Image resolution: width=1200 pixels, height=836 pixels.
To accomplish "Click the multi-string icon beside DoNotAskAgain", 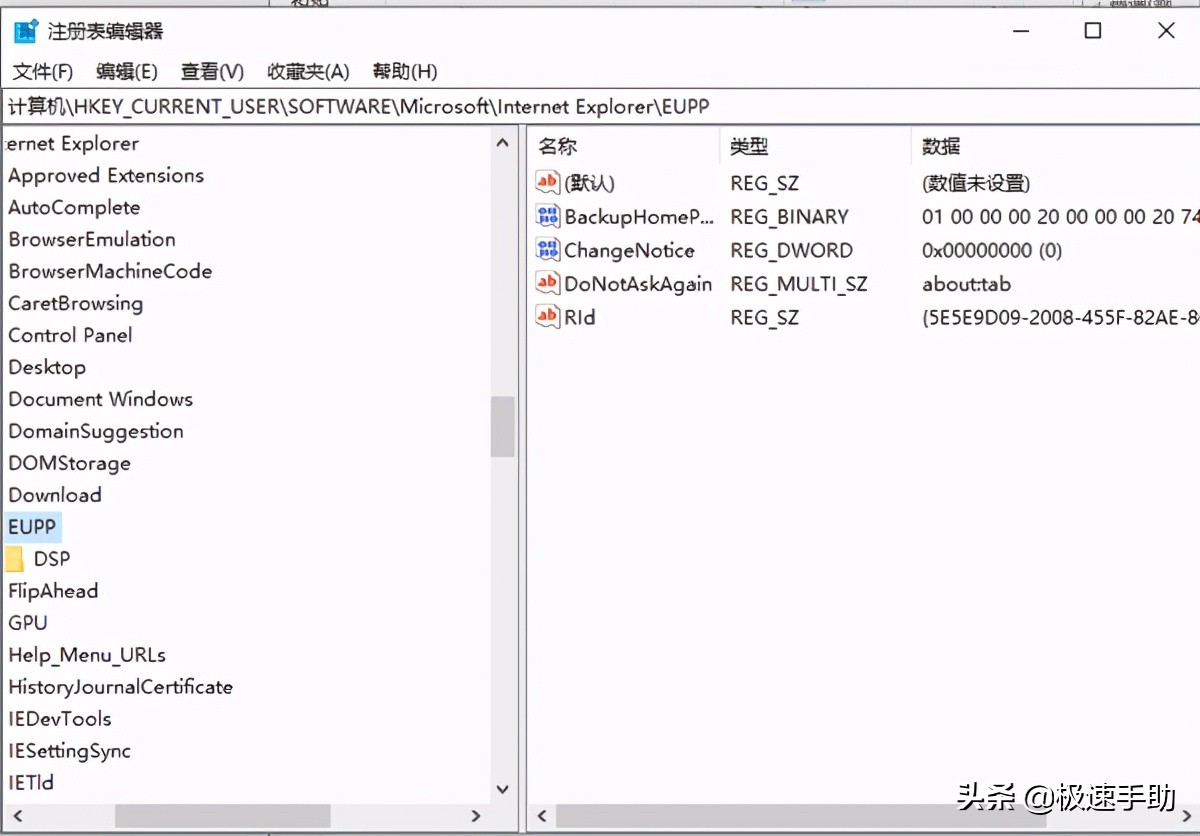I will 546,284.
